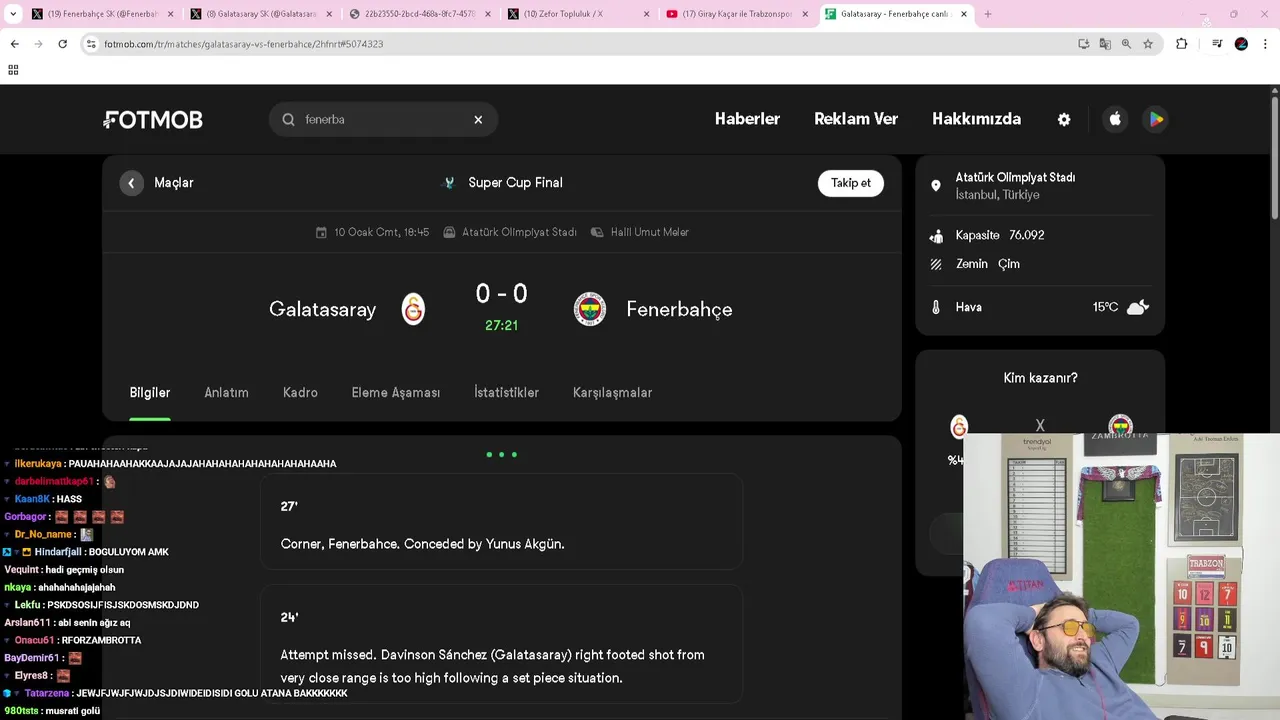Image resolution: width=1280 pixels, height=720 pixels.
Task: Click translate page icon in address bar
Action: [1105, 44]
